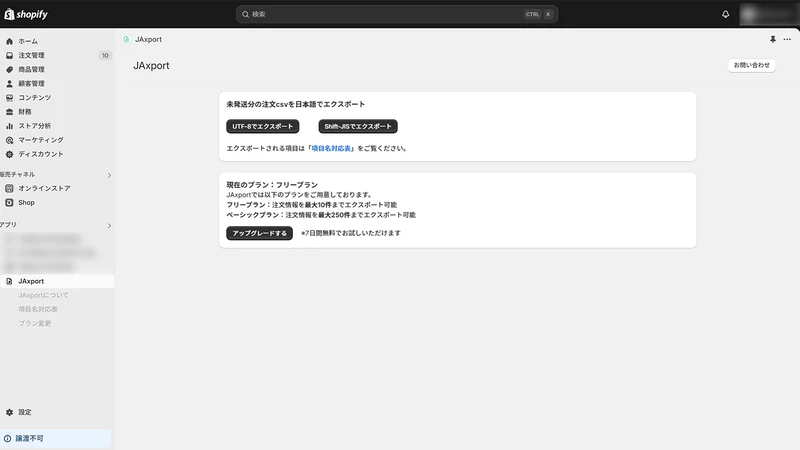Open プラン変更 submenu item
This screenshot has height=450, width=800.
35,323
